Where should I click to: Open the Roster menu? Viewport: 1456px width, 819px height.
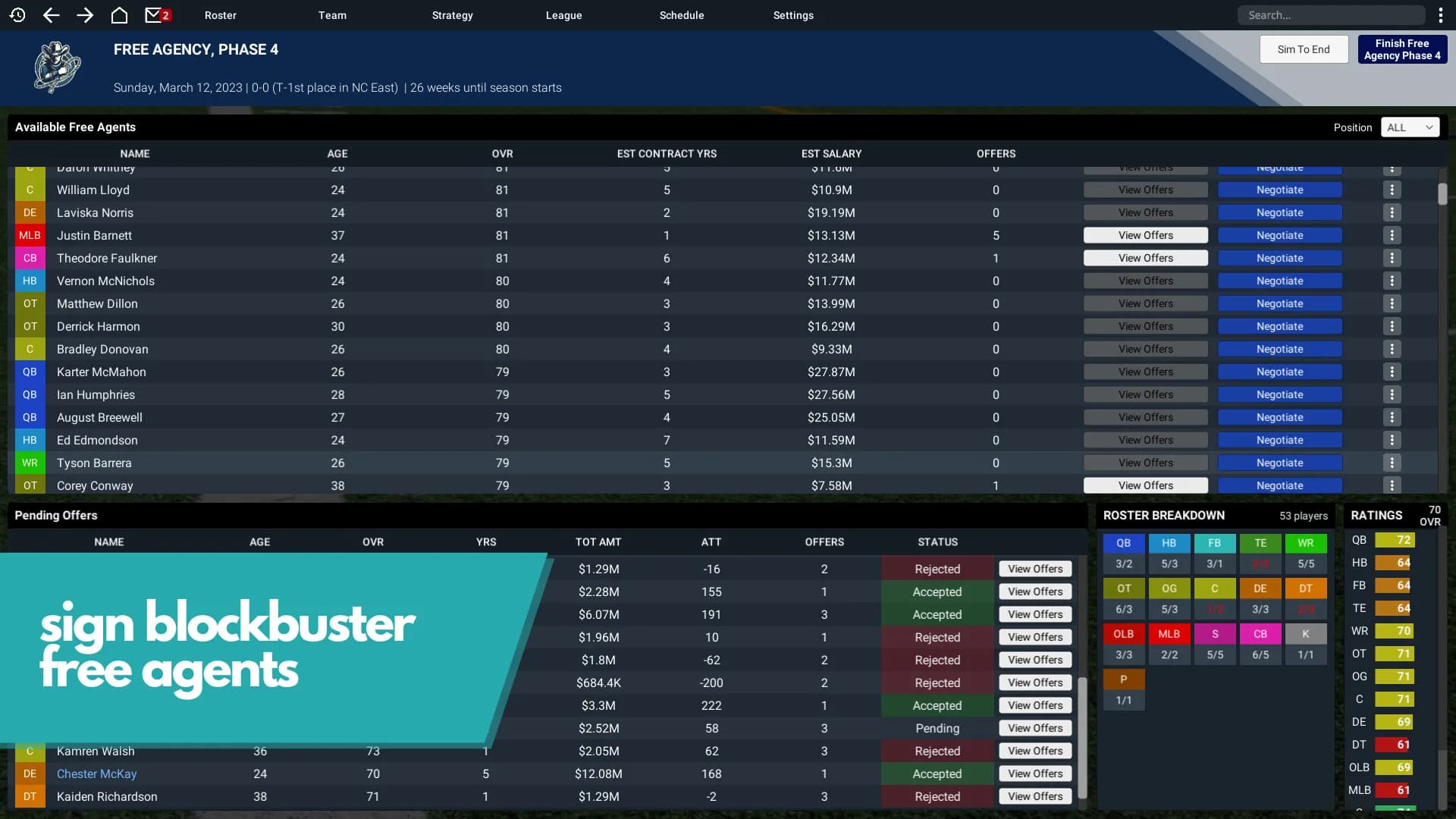pyautogui.click(x=221, y=15)
